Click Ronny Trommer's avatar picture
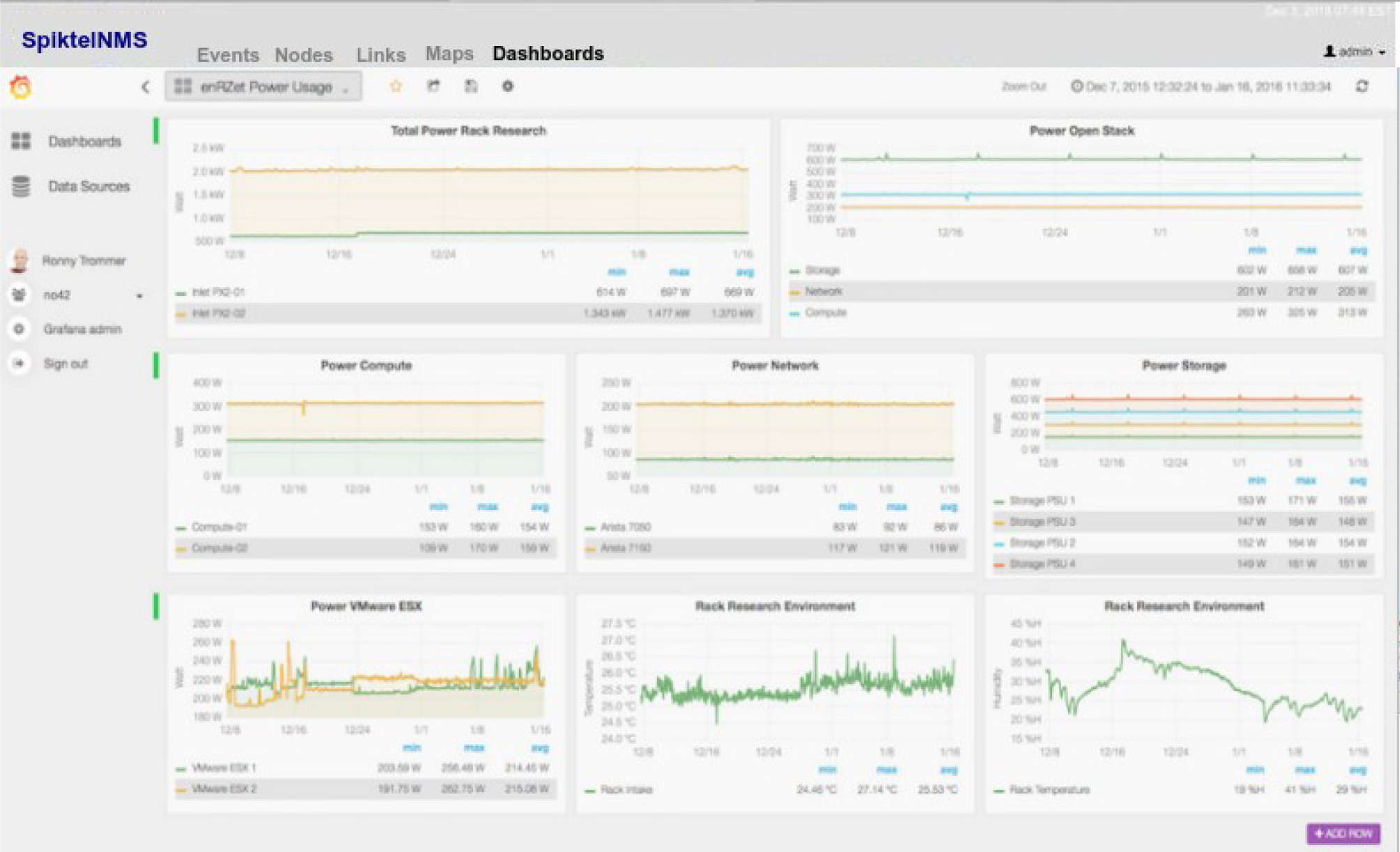This screenshot has height=852, width=1400. click(20, 260)
